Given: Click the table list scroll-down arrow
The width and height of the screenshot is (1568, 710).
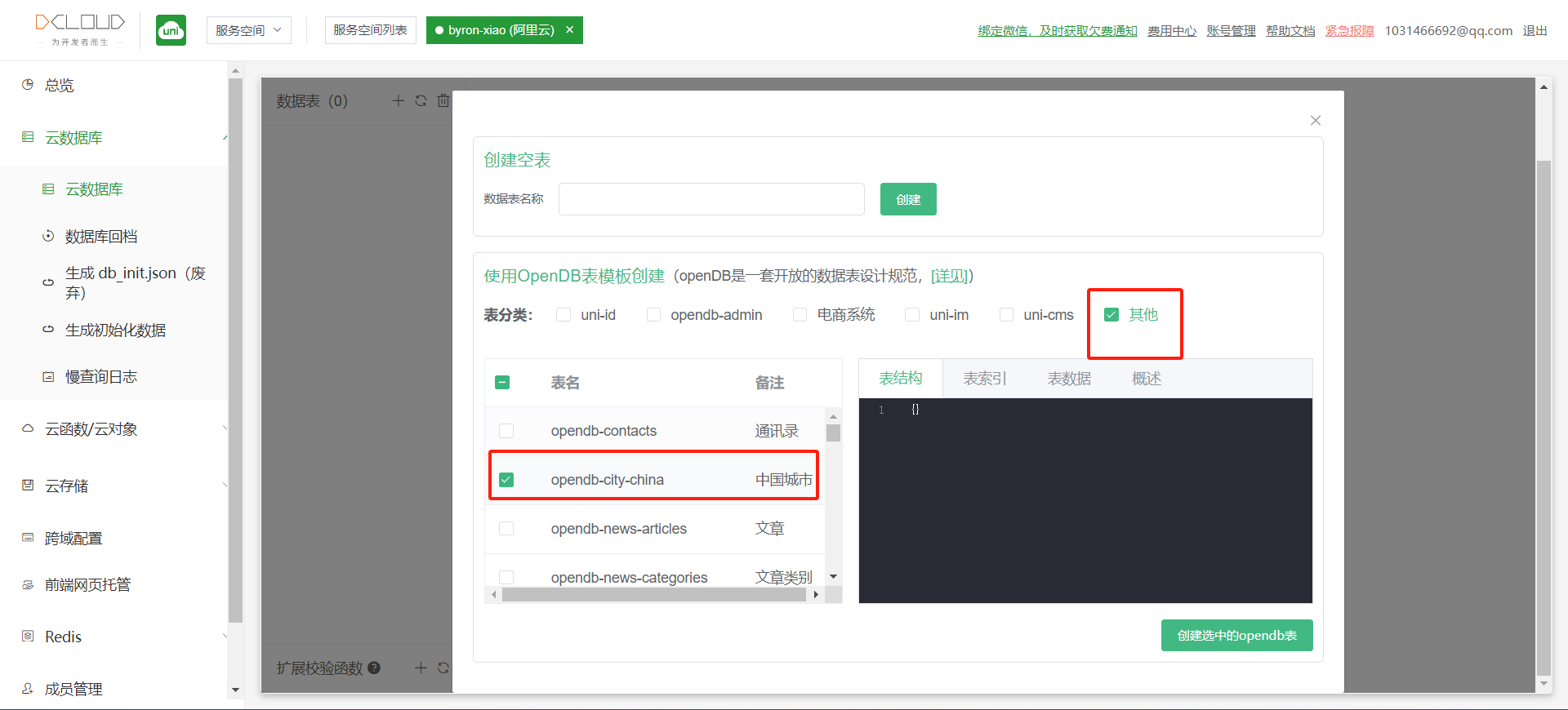Looking at the screenshot, I should [x=833, y=576].
